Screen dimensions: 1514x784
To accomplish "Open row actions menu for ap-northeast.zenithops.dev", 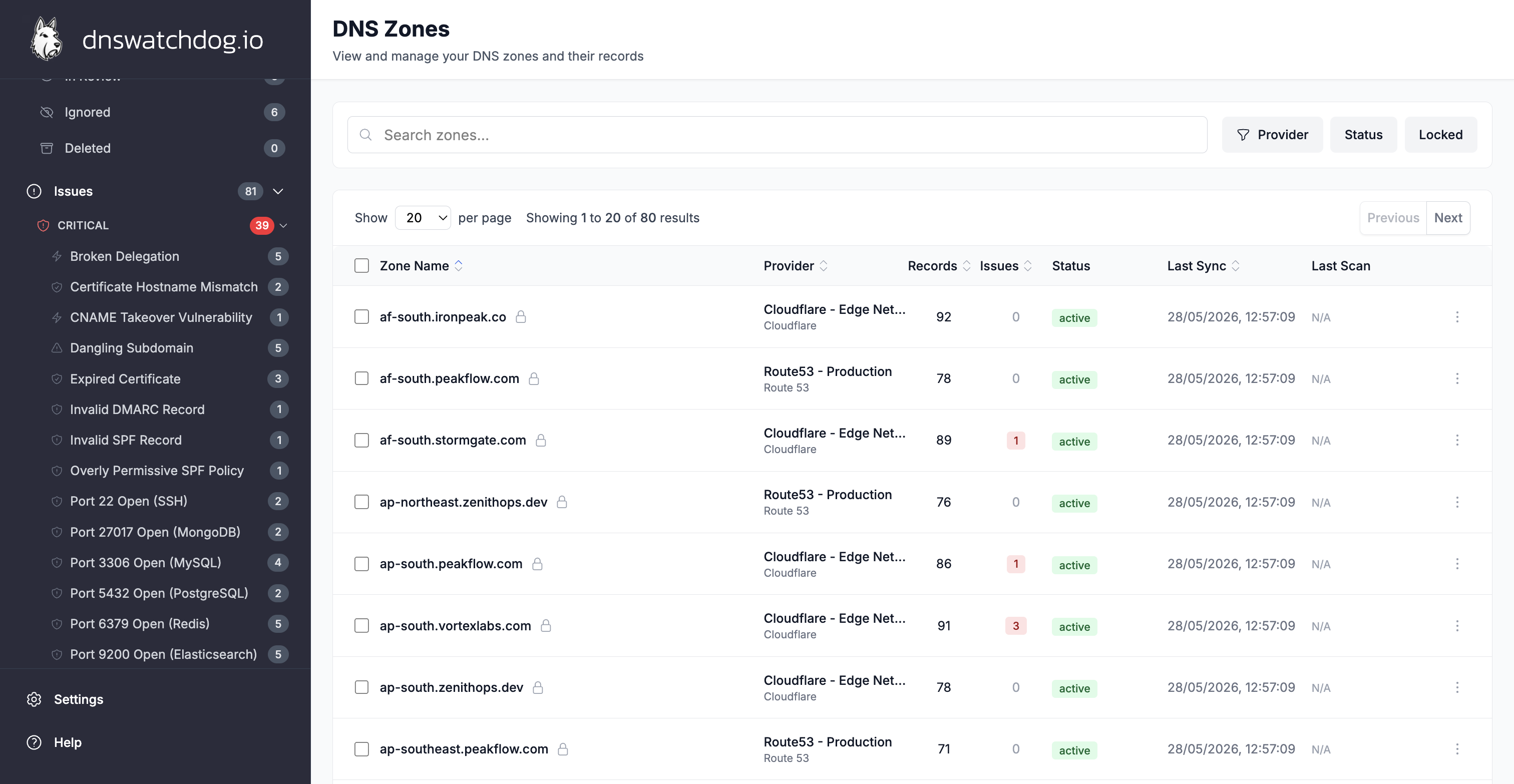I will (1457, 502).
